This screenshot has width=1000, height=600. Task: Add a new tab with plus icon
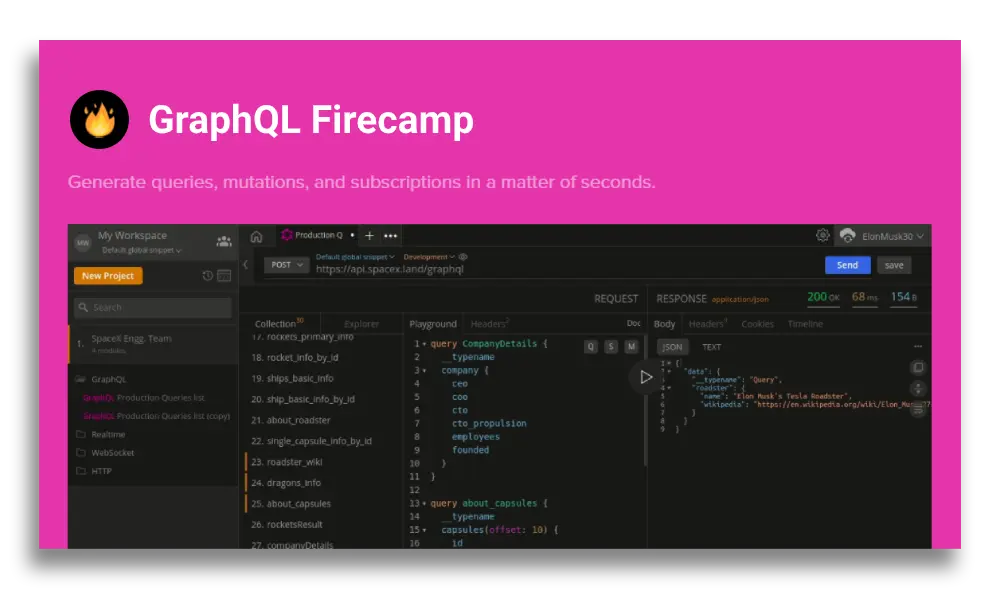pyautogui.click(x=369, y=235)
